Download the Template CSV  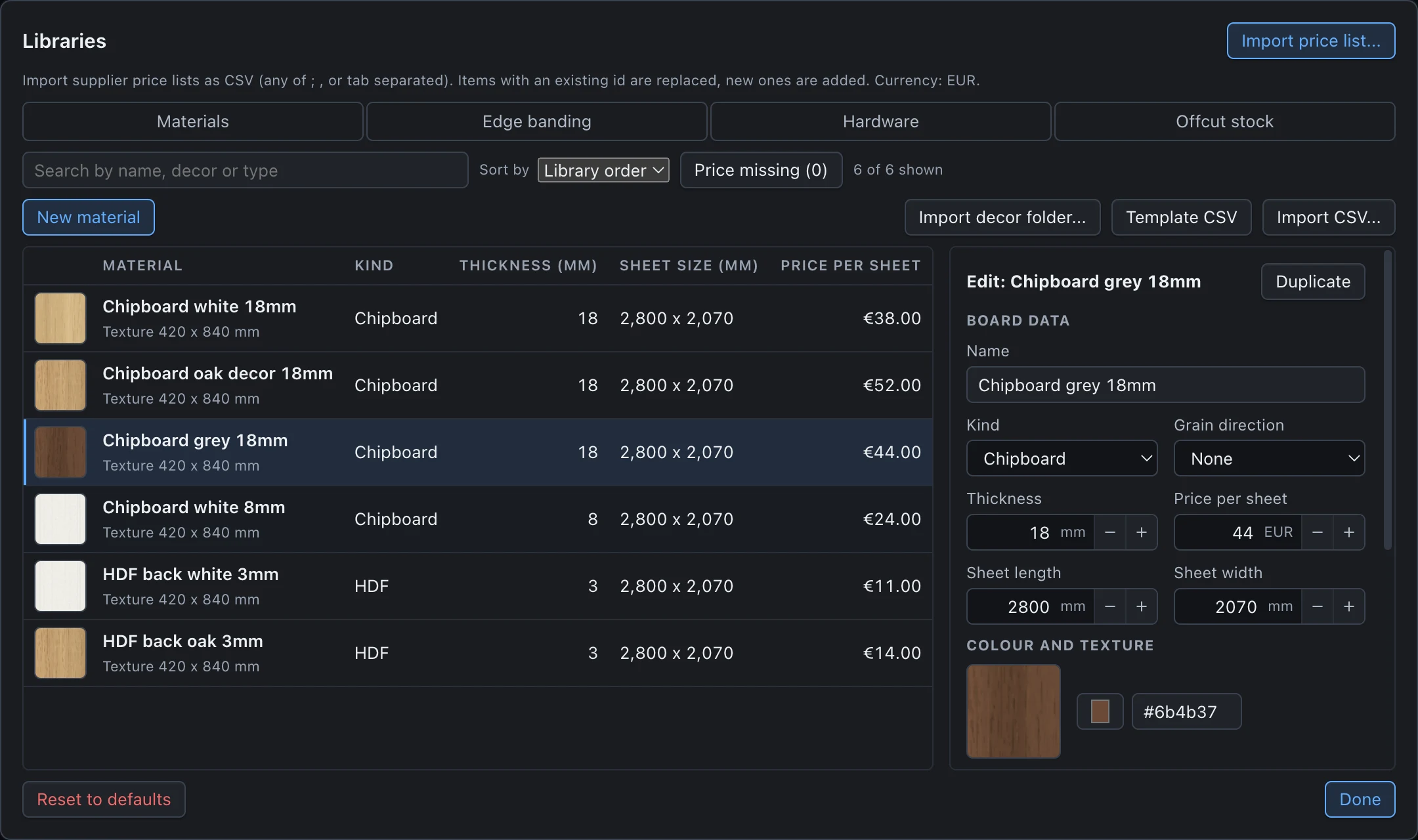[1182, 217]
